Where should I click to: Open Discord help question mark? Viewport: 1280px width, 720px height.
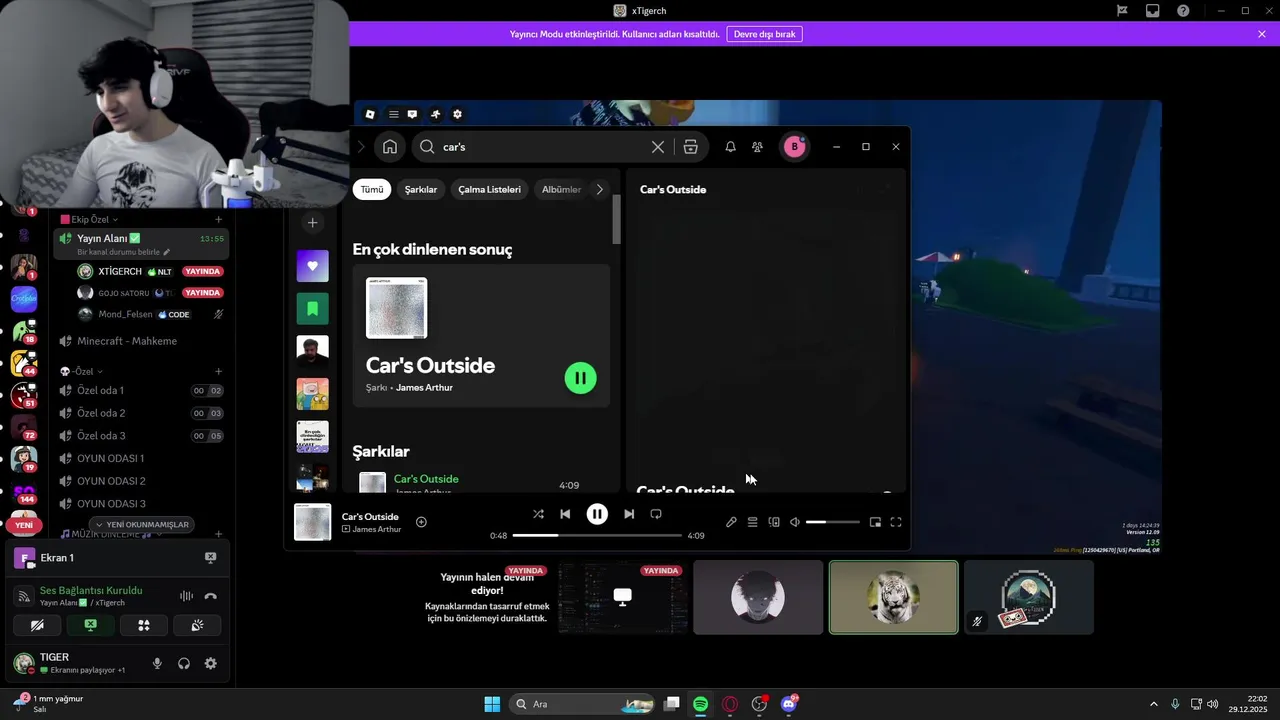tap(1184, 11)
